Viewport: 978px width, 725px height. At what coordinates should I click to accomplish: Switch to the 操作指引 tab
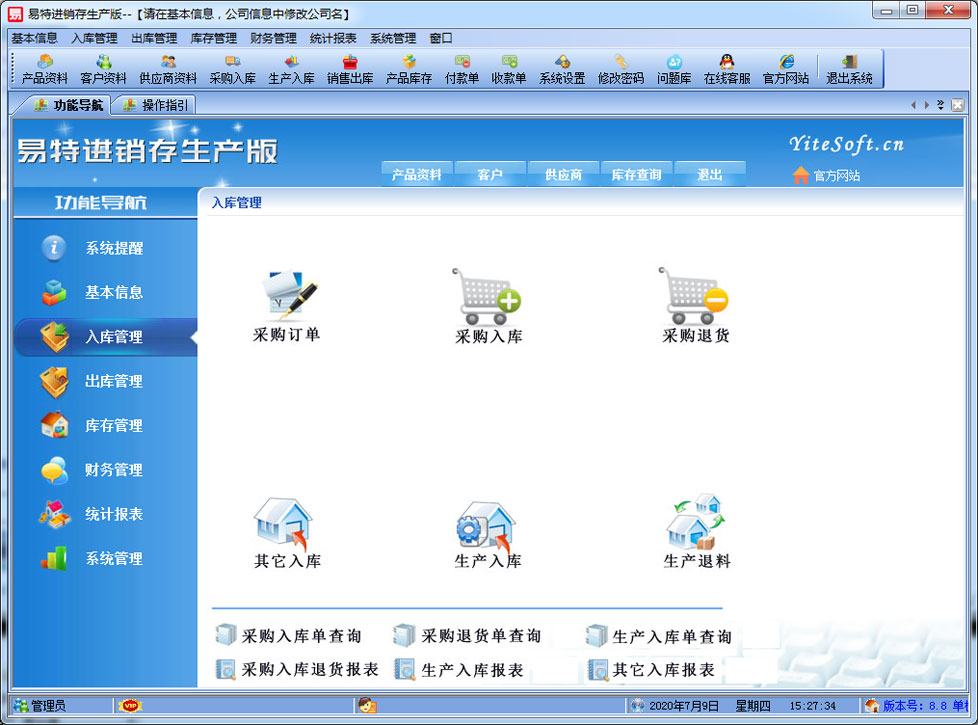point(156,105)
